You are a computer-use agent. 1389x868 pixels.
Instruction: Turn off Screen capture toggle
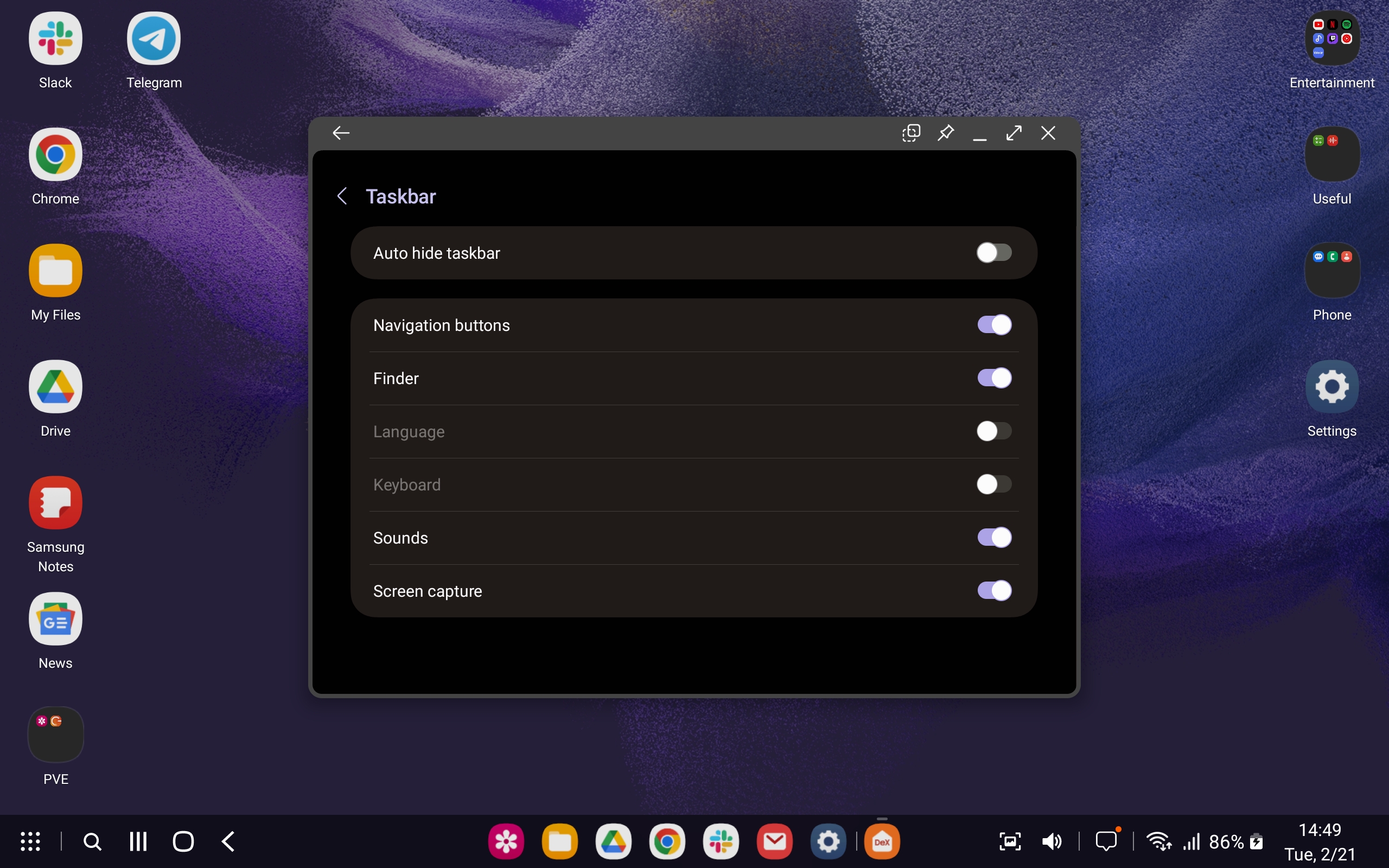993,591
